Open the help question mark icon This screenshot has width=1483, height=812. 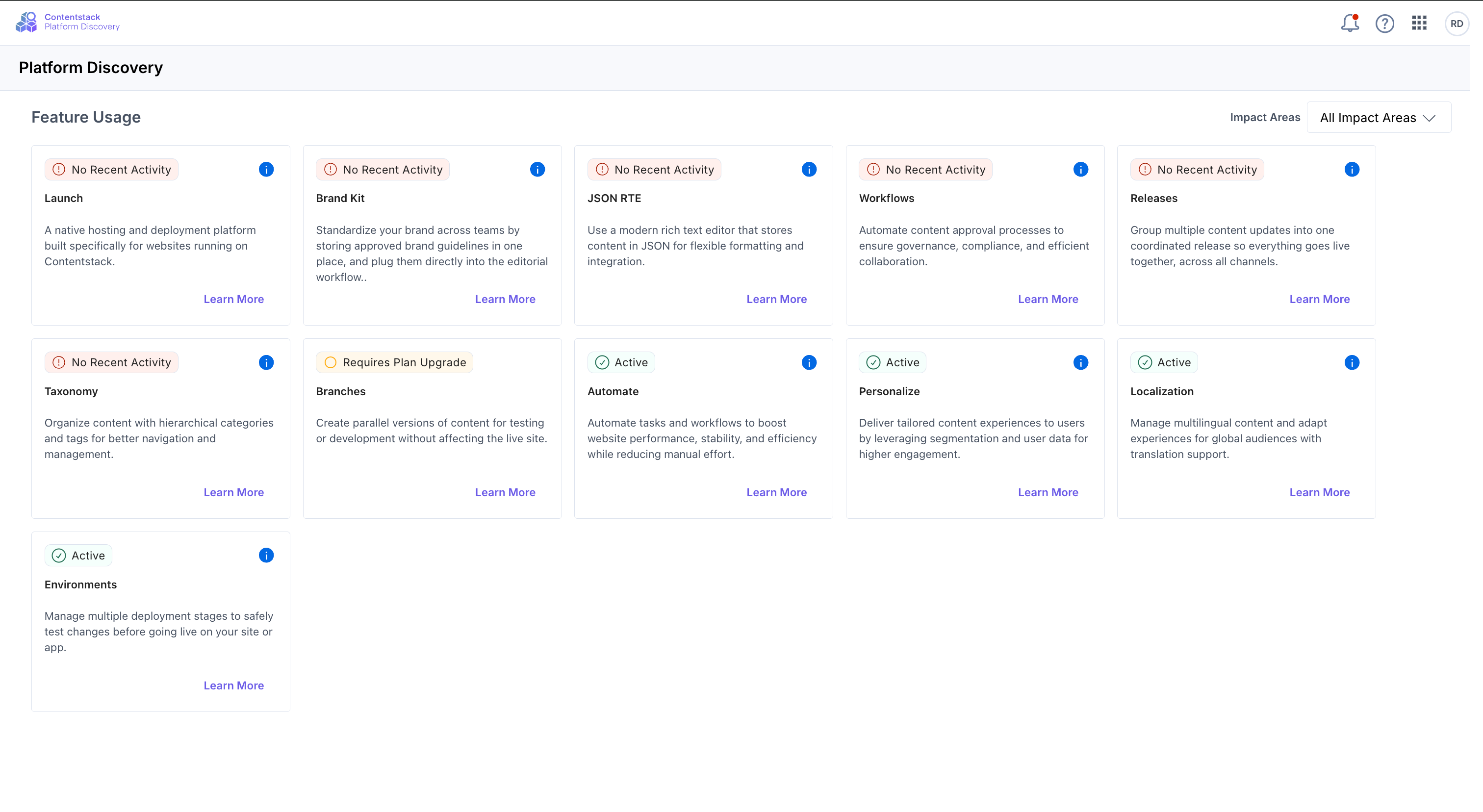pos(1384,24)
